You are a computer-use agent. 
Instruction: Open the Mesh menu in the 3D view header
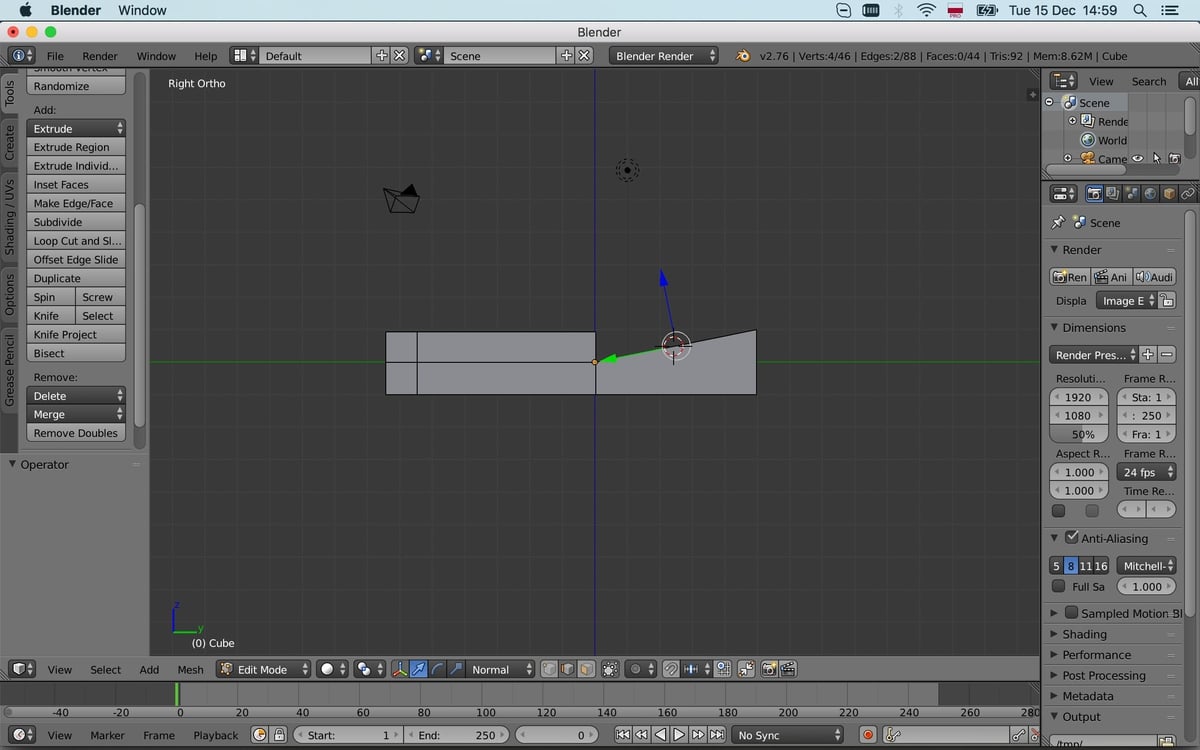coord(190,669)
